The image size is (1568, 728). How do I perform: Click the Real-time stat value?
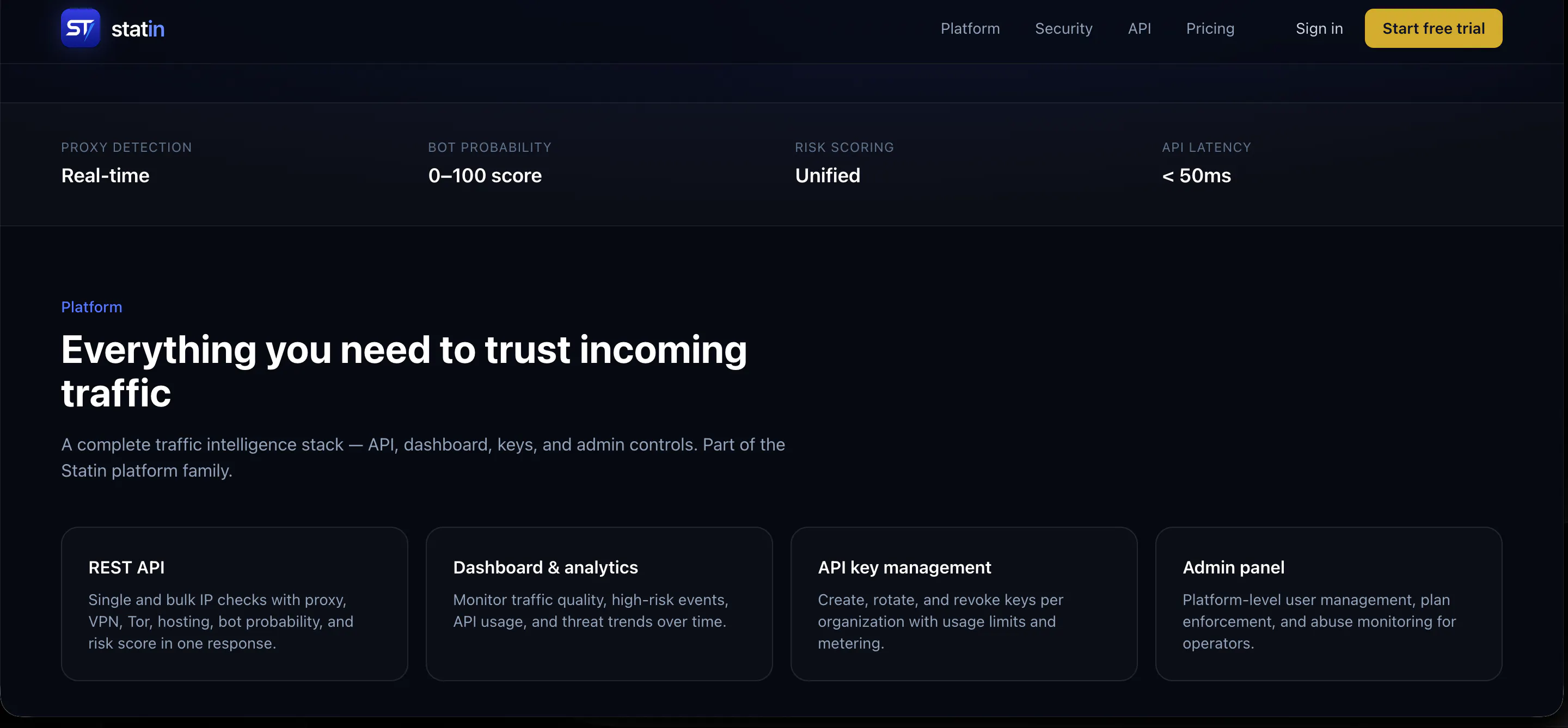105,175
